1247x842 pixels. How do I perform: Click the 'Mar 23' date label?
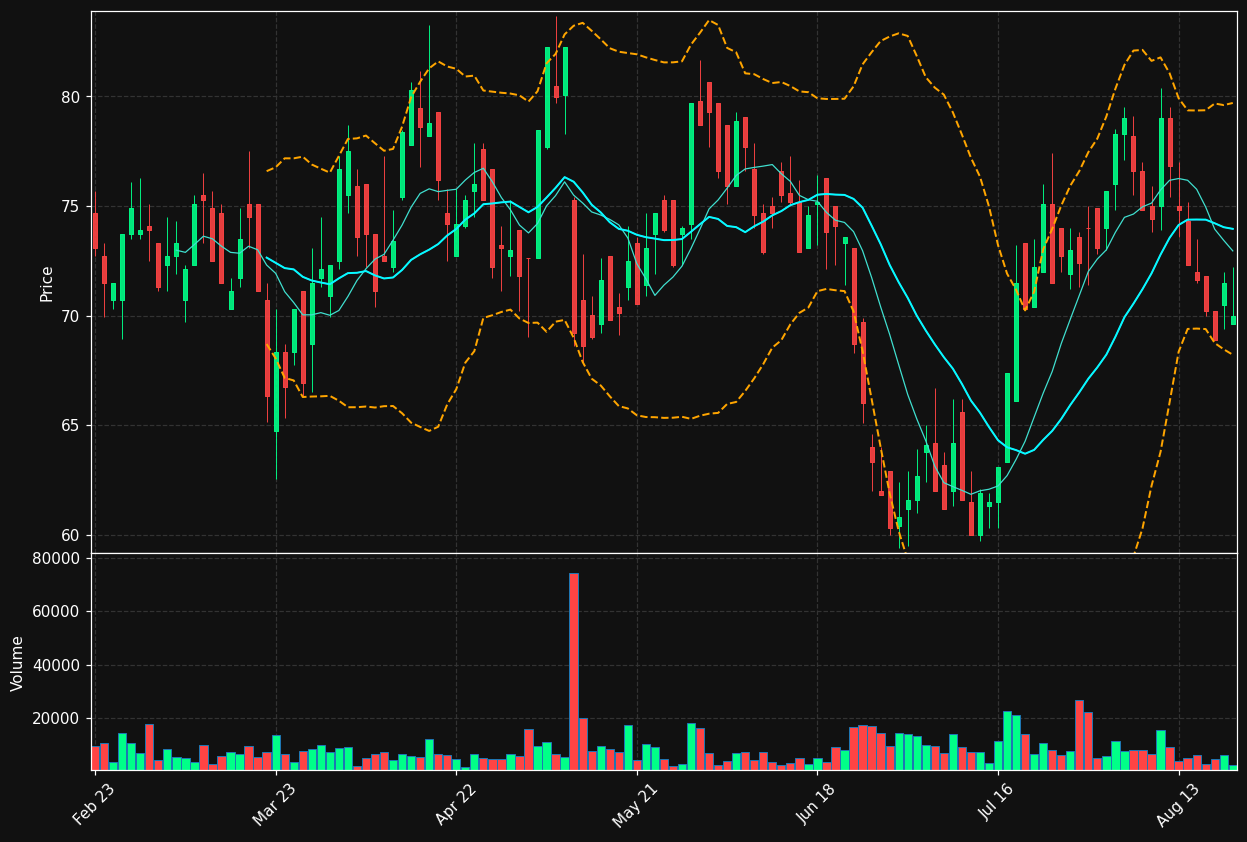pyautogui.click(x=274, y=807)
